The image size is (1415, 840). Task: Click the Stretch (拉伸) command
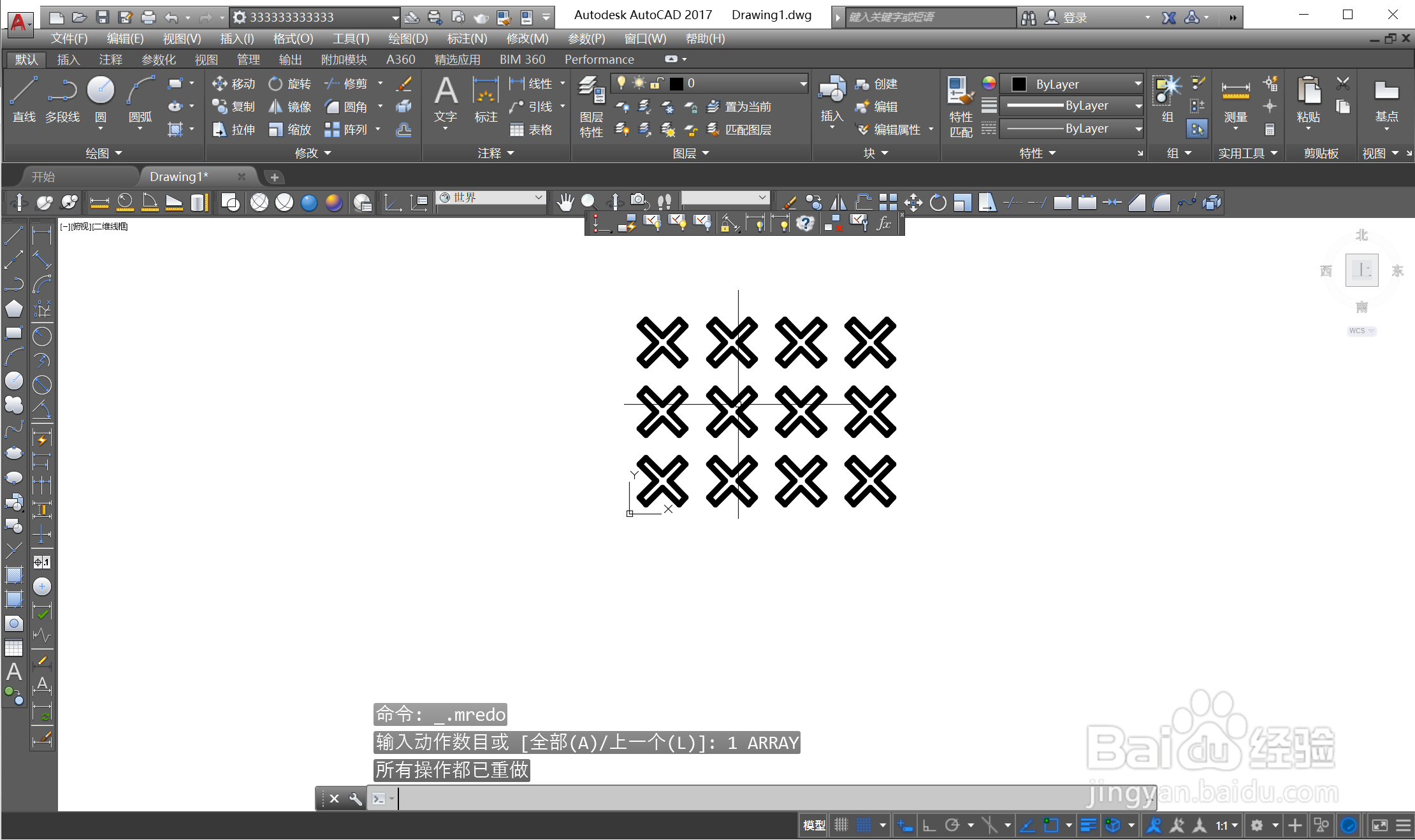click(x=233, y=129)
